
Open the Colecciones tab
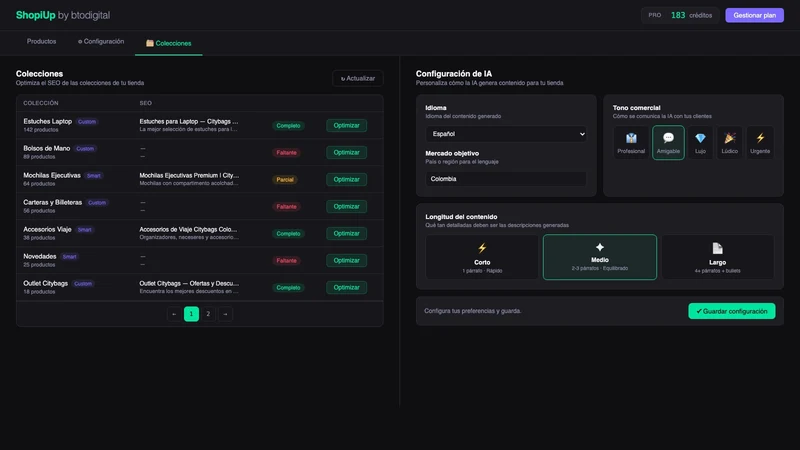click(168, 43)
